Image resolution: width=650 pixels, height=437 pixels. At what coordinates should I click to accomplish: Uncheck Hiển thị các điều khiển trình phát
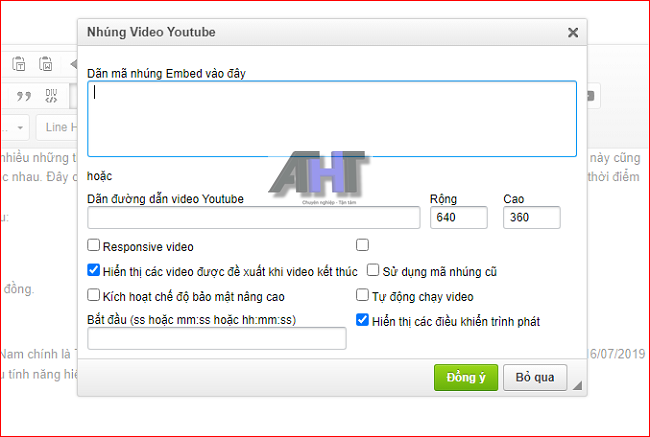click(362, 320)
